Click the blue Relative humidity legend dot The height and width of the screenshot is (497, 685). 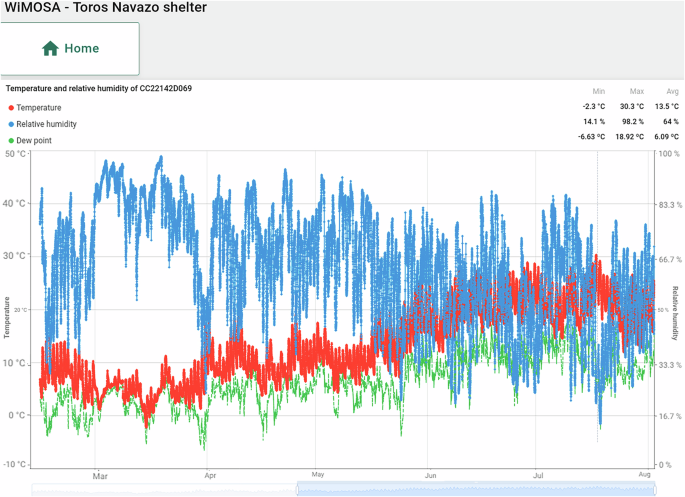point(11,124)
